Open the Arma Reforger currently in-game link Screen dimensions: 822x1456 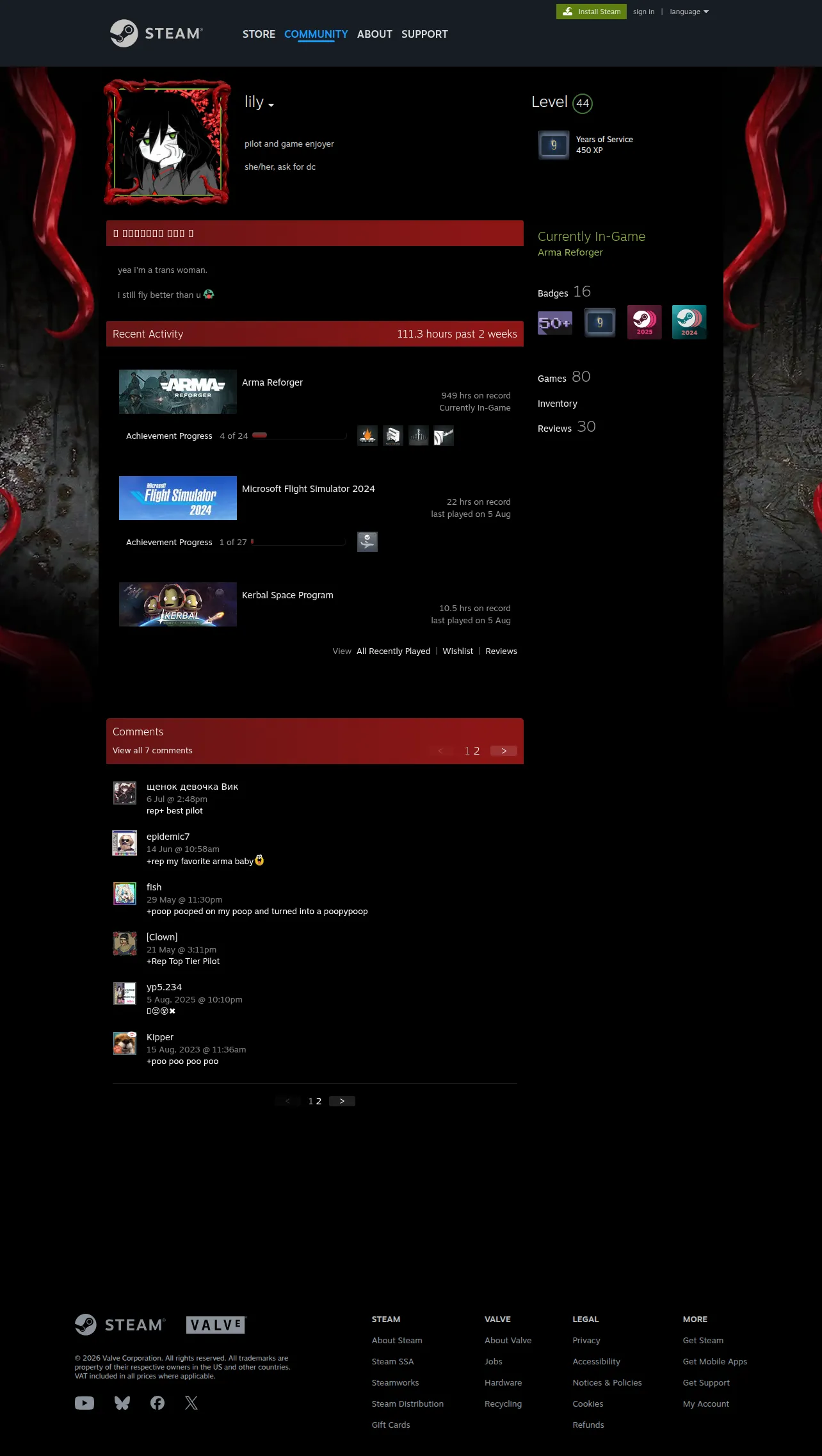570,252
